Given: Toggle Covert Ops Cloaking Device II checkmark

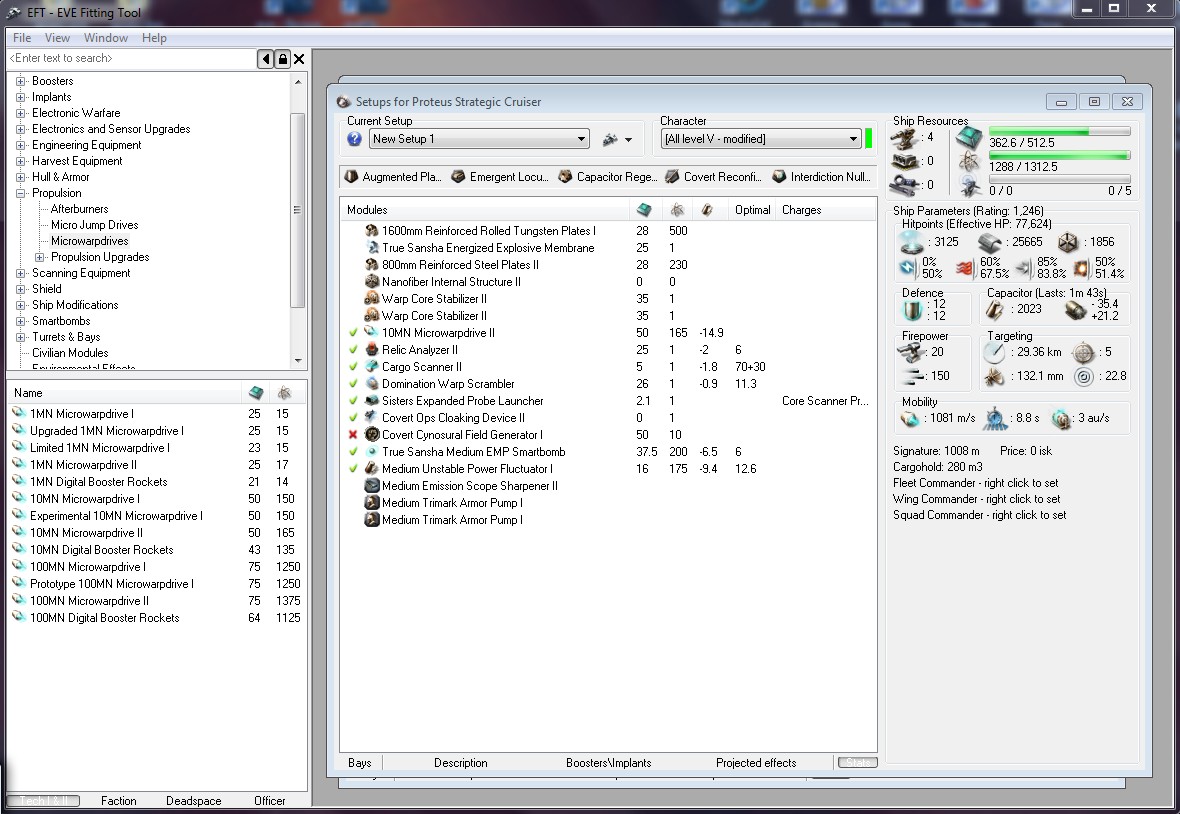Looking at the screenshot, I should click(353, 418).
